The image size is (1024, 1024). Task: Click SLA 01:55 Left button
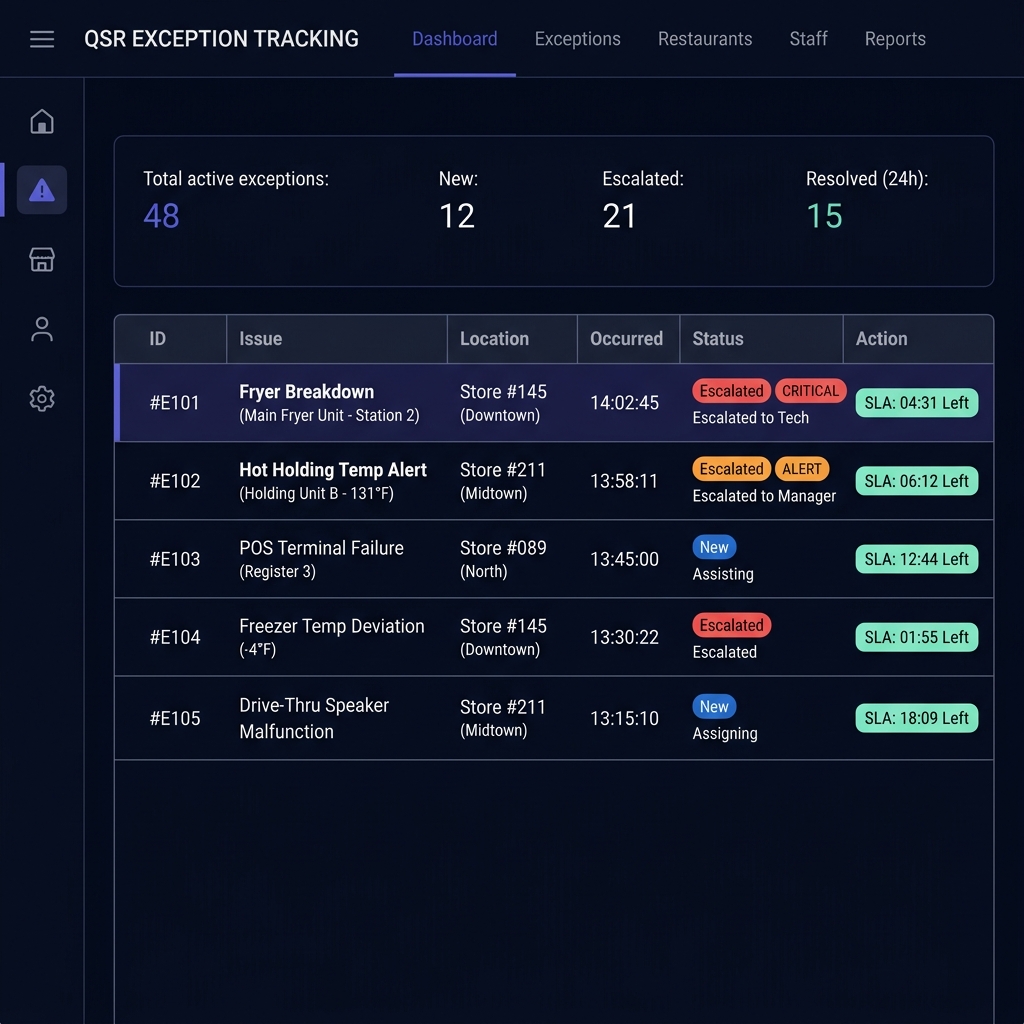click(x=916, y=637)
